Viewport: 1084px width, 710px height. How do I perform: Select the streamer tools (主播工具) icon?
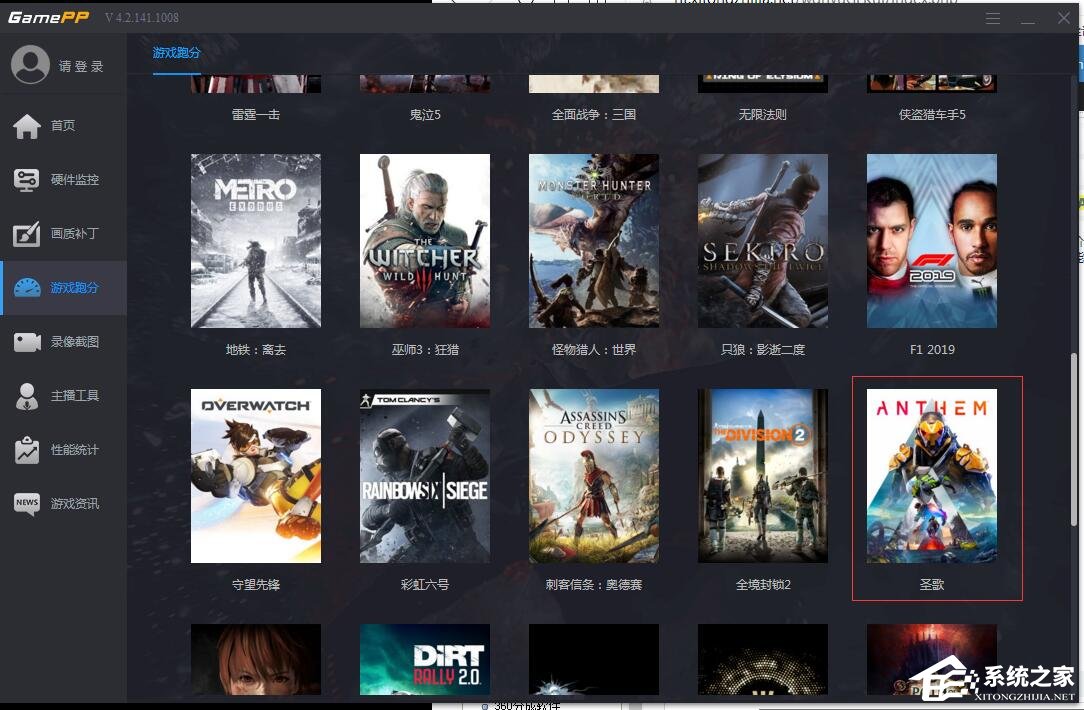point(27,396)
